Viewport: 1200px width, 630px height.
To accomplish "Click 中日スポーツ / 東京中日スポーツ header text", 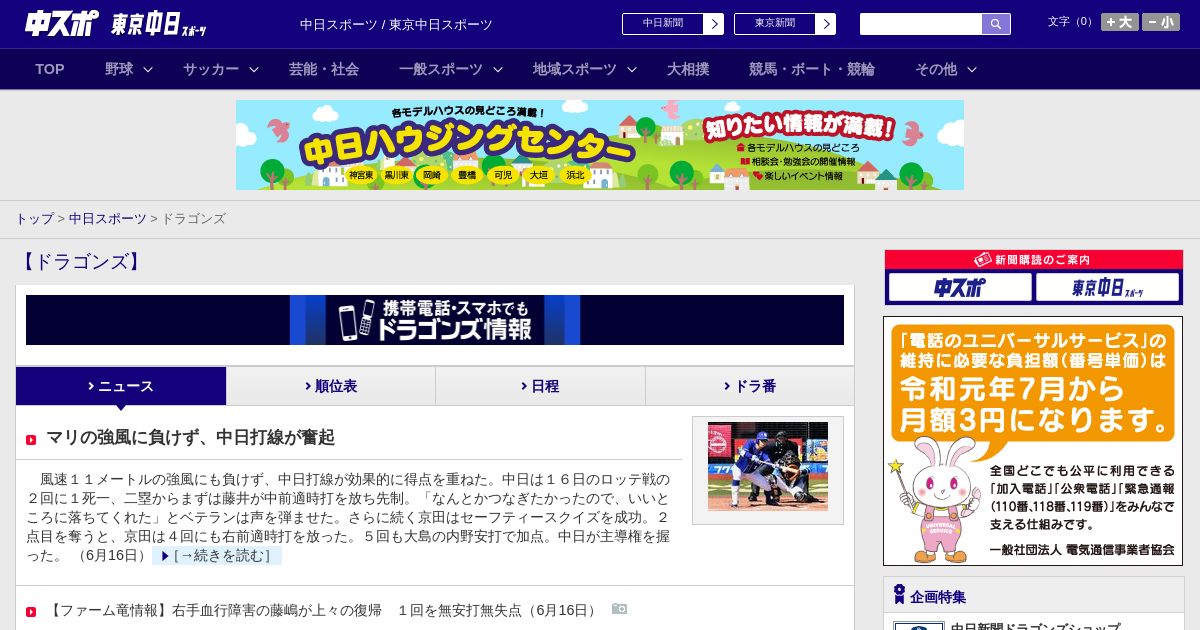I will click(x=396, y=24).
